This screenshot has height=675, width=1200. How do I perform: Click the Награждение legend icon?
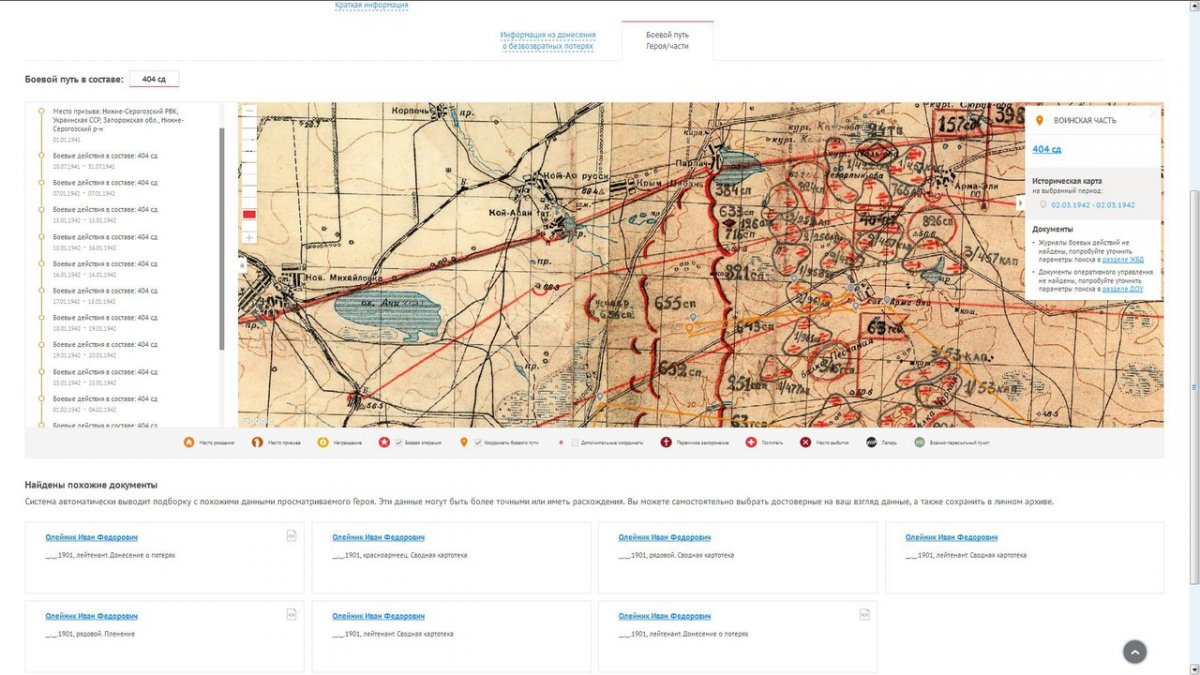323,442
